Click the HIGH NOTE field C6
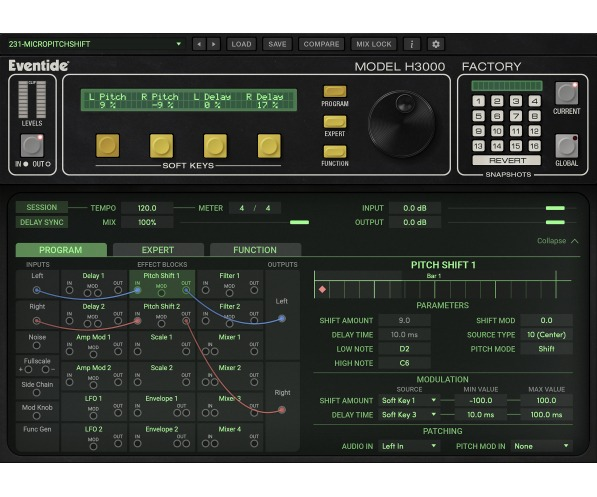 [x=404, y=363]
